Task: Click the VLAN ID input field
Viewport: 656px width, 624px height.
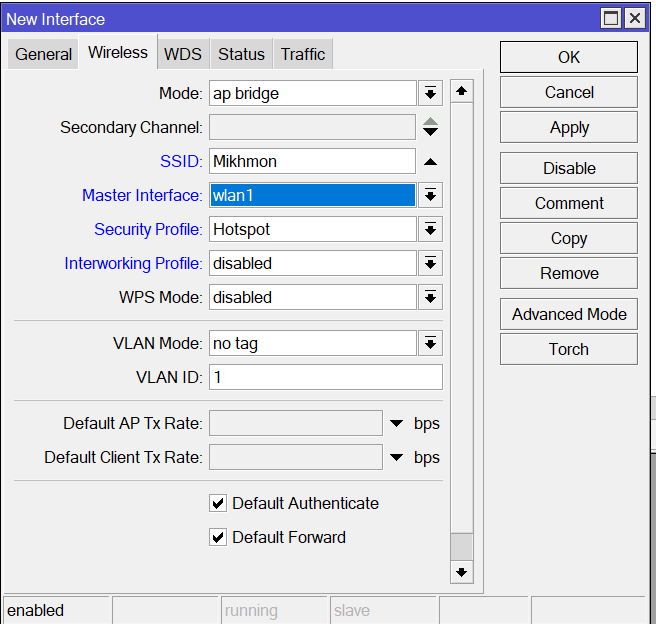Action: point(325,377)
